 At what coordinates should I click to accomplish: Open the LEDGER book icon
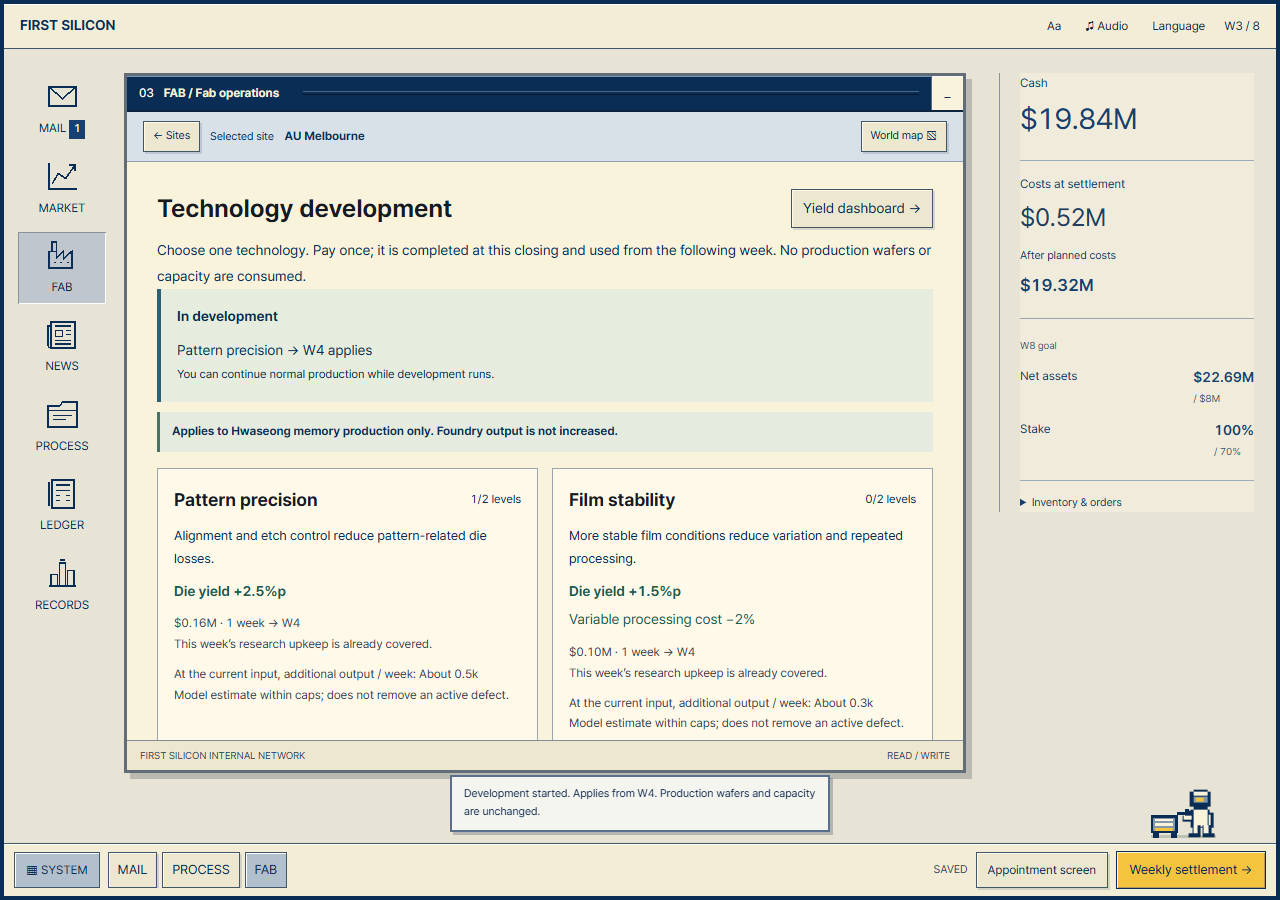62,494
